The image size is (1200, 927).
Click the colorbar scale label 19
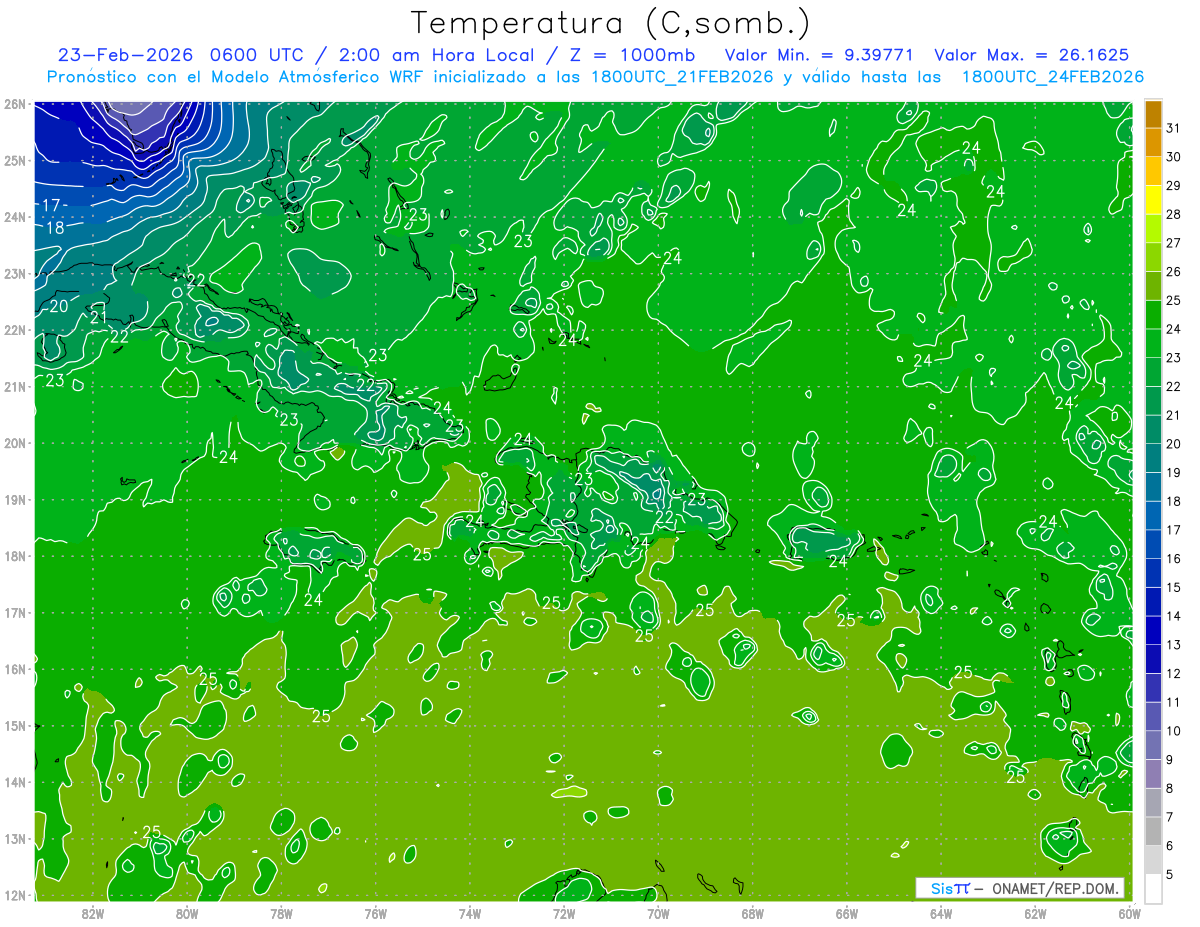pyautogui.click(x=1174, y=473)
